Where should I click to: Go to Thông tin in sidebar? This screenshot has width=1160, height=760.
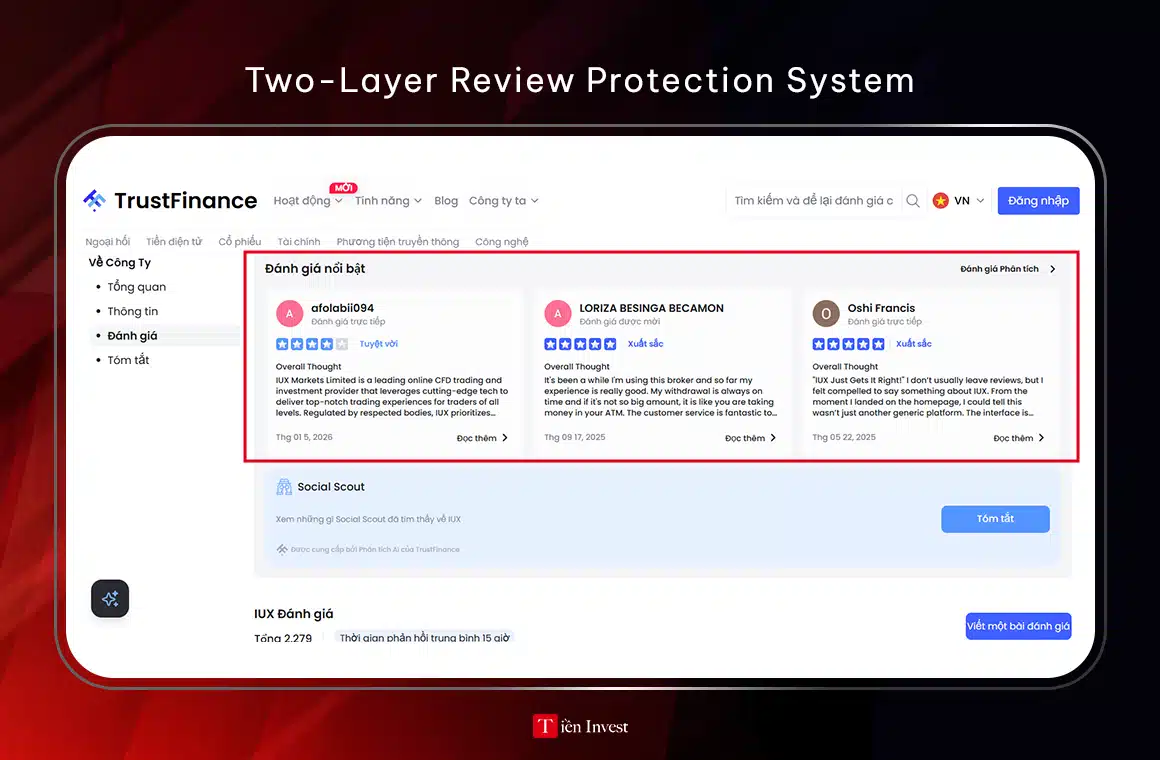click(132, 311)
